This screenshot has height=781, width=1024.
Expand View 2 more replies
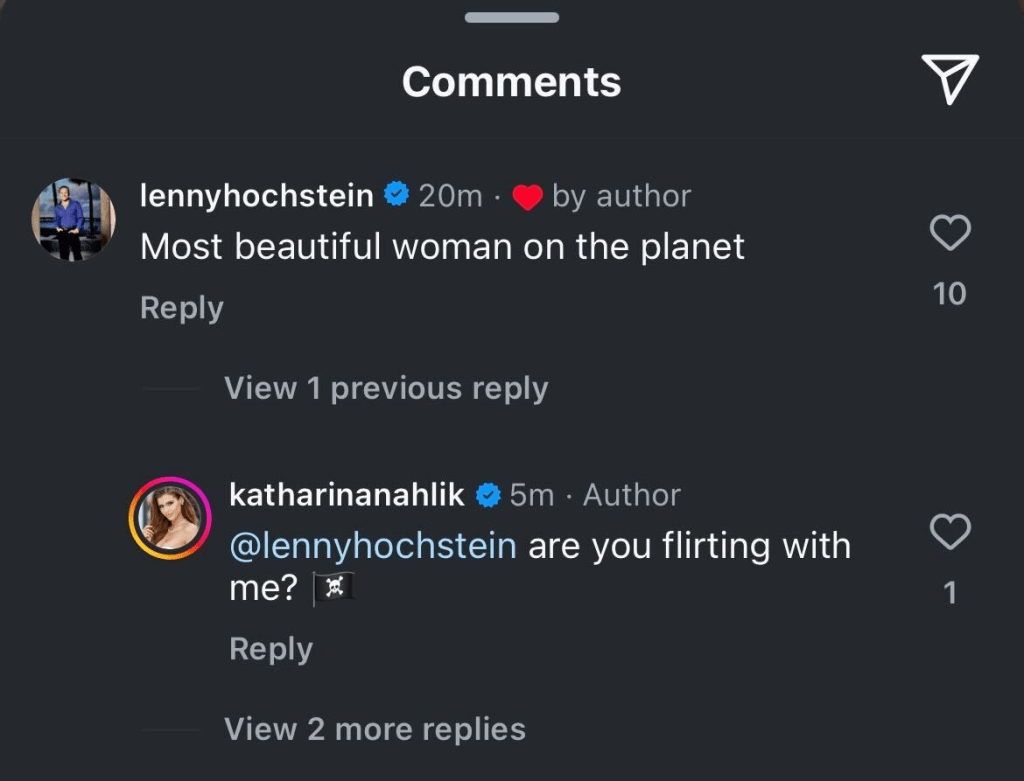click(x=375, y=729)
